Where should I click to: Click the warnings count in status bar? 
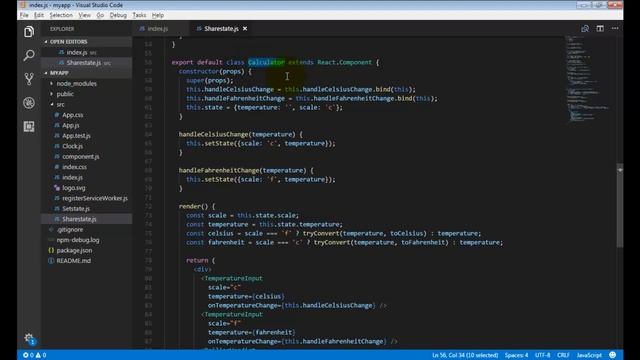coord(41,355)
